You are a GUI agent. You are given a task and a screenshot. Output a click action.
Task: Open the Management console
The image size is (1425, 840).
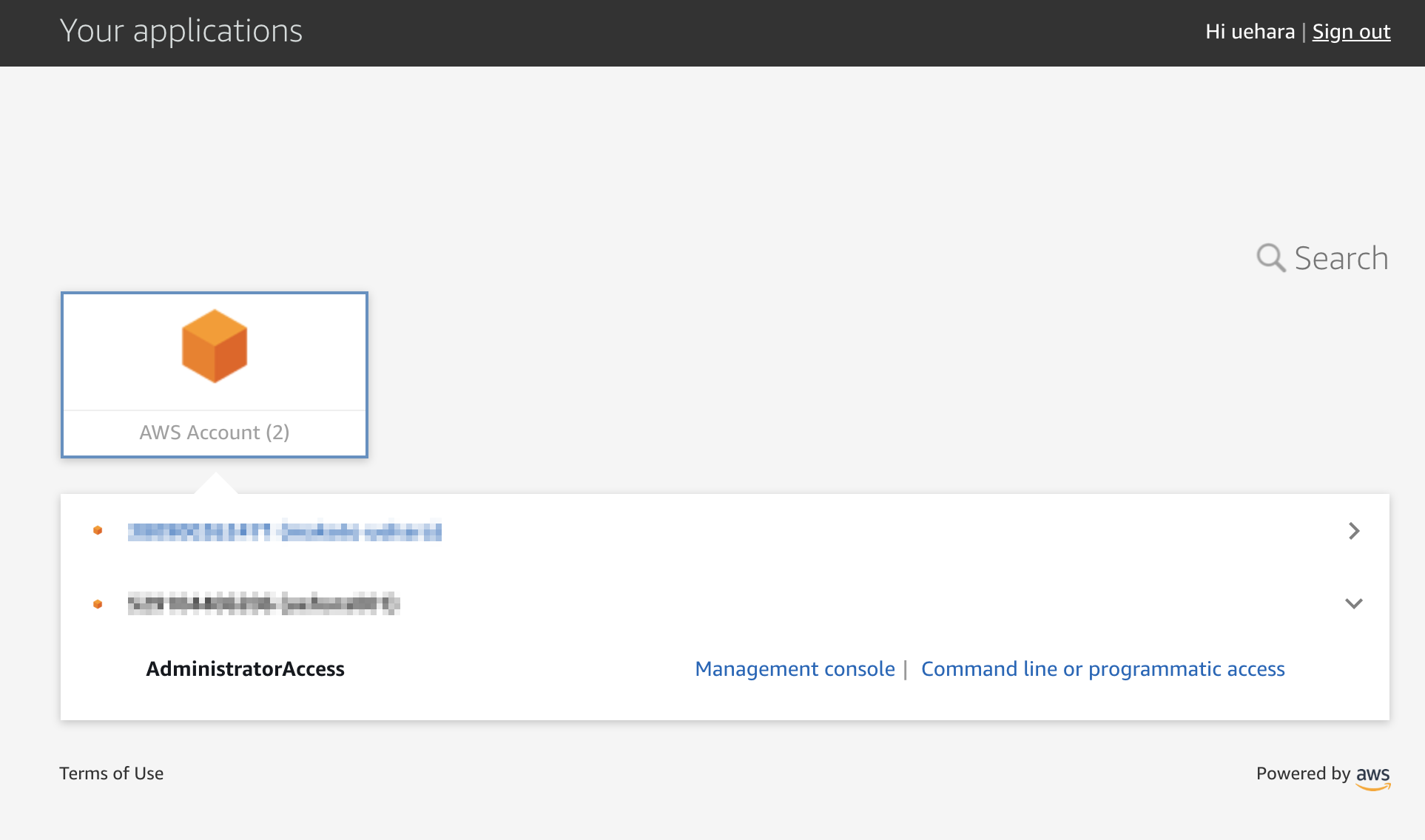pyautogui.click(x=795, y=668)
